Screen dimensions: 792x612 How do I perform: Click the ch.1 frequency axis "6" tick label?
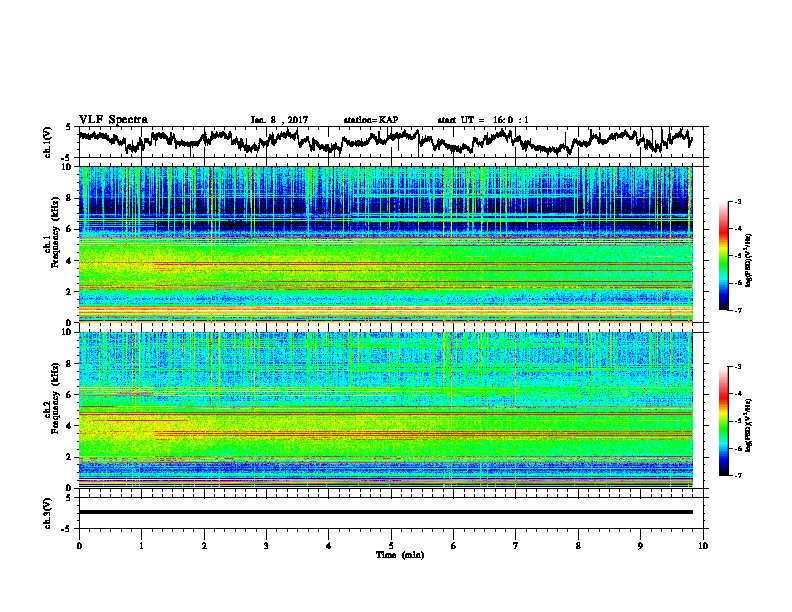70,230
